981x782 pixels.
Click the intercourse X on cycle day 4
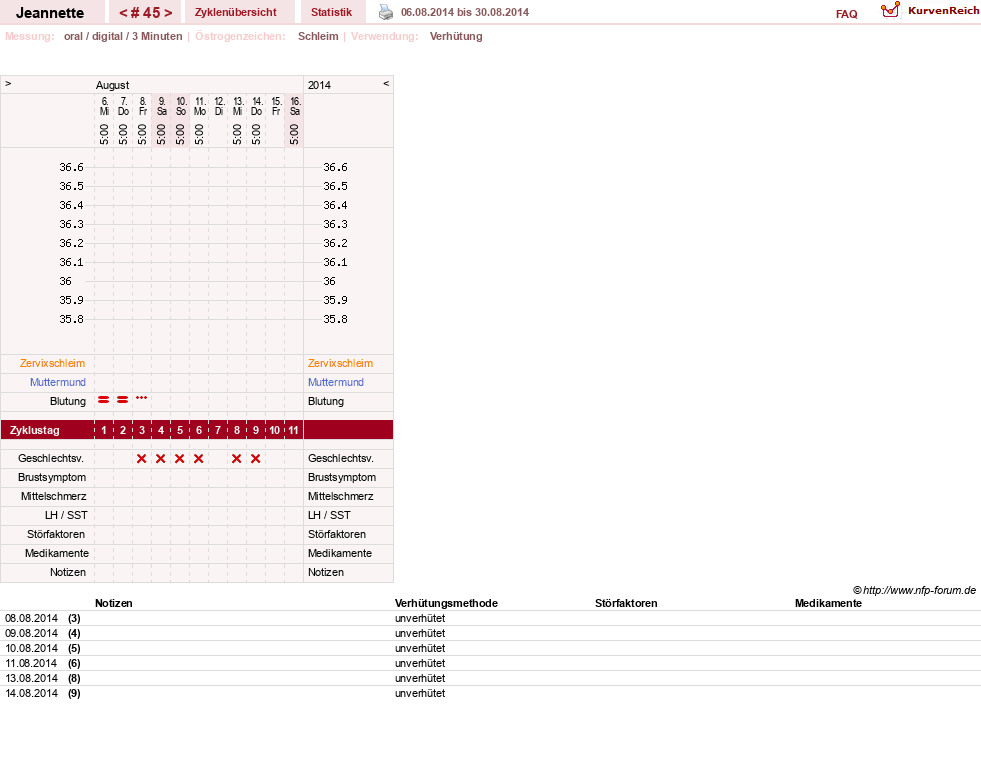[x=161, y=459]
